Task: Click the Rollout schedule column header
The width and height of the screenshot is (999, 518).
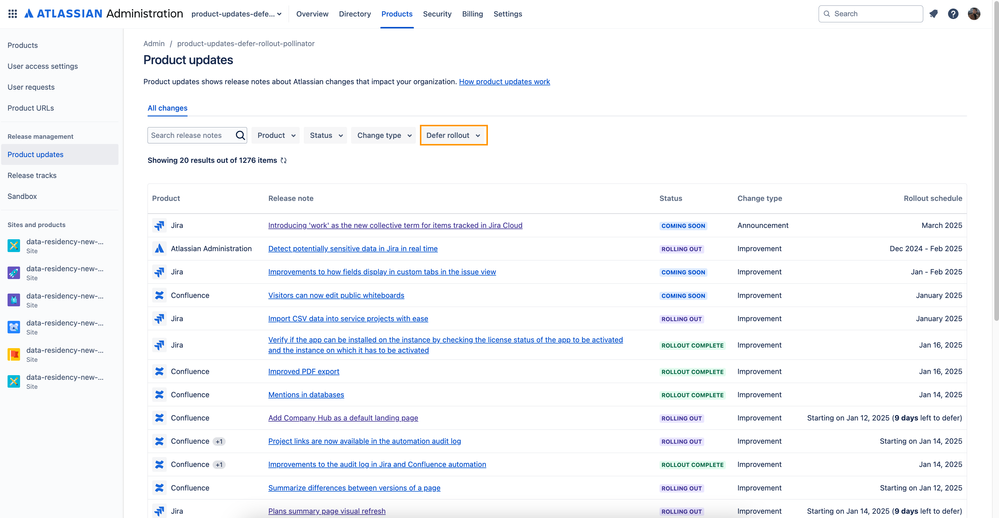Action: pyautogui.click(x=933, y=198)
